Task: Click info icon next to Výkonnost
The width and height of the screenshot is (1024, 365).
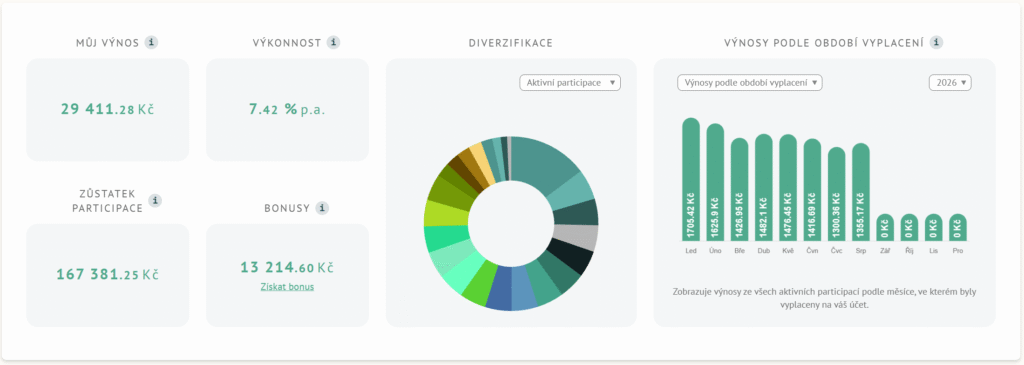Action: click(x=334, y=42)
